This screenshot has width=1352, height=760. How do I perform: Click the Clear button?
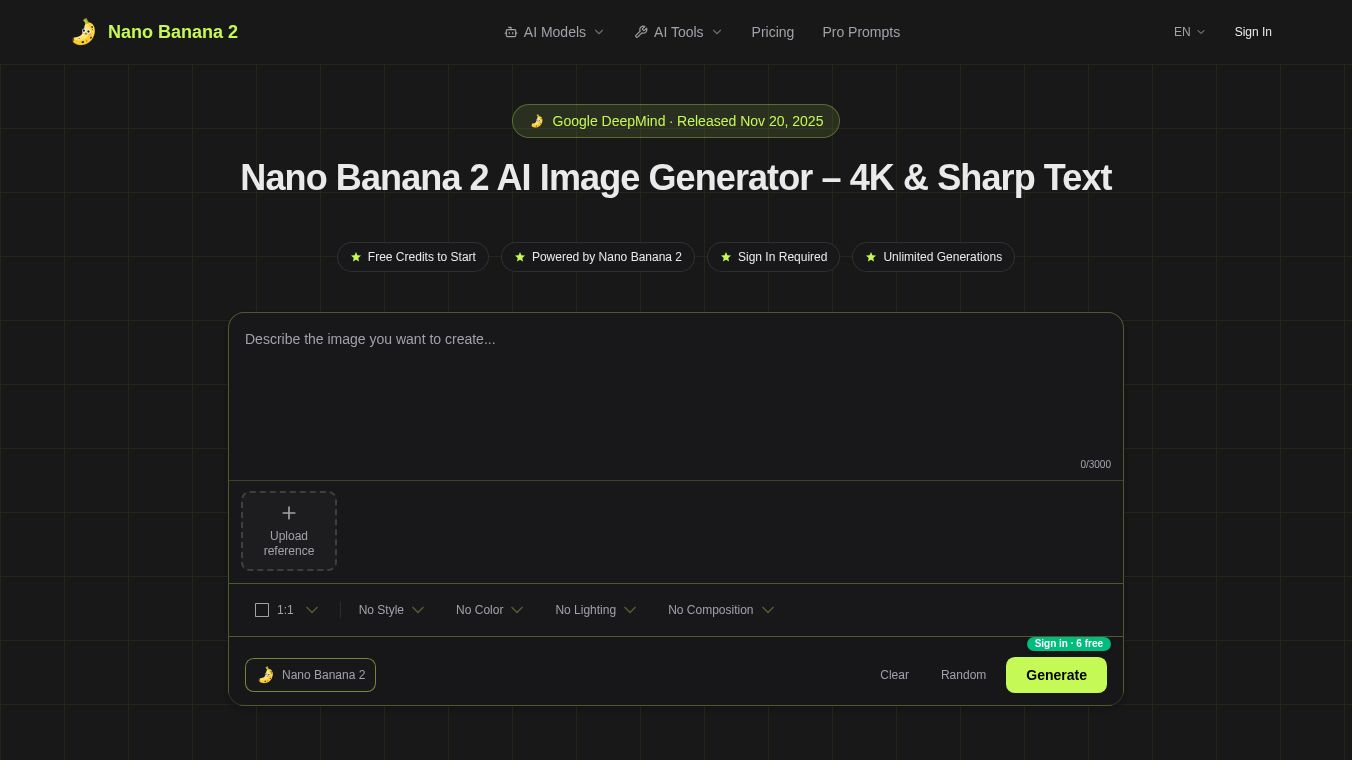[x=894, y=675]
